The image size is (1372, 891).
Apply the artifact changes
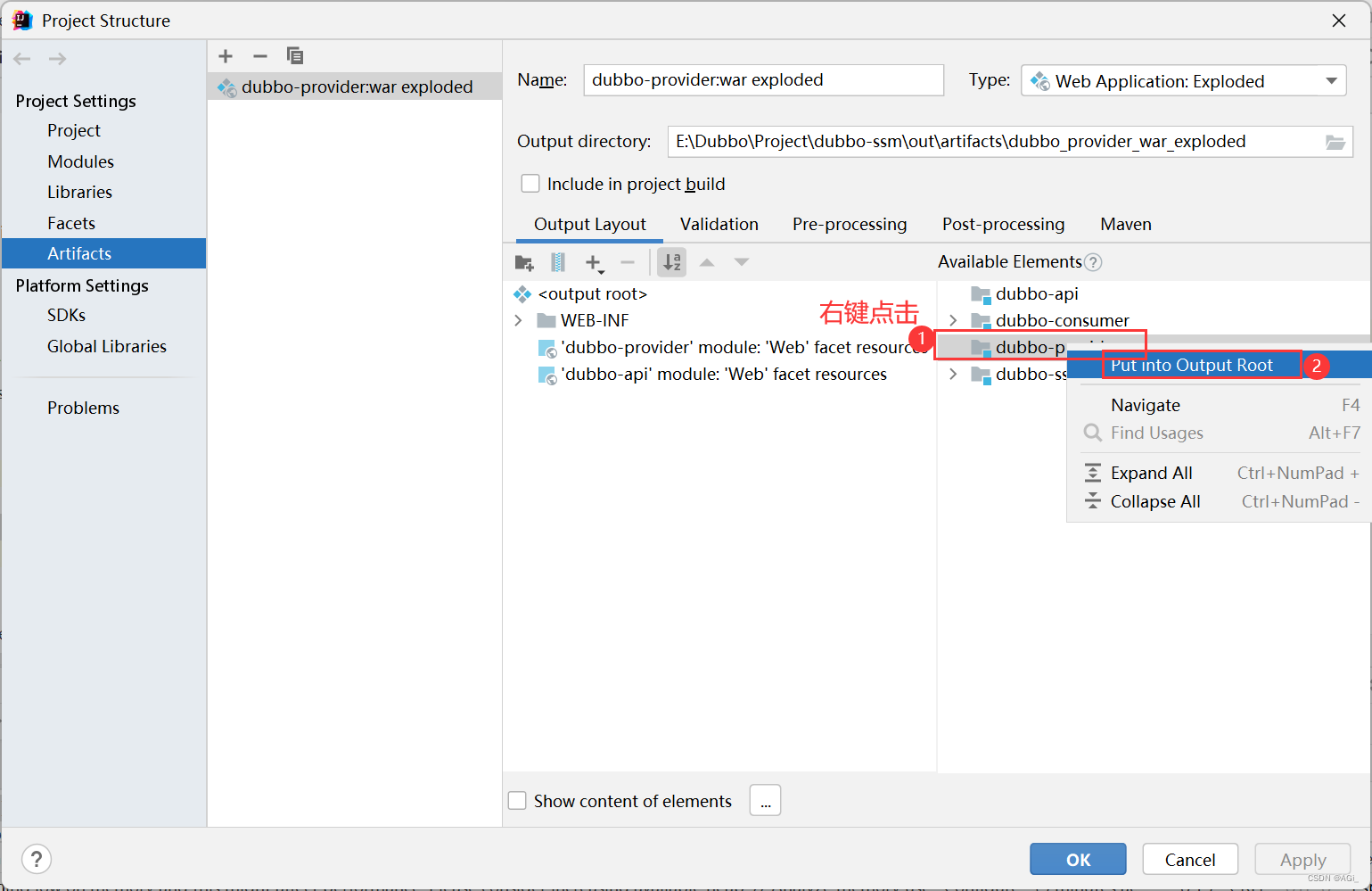click(x=1302, y=859)
